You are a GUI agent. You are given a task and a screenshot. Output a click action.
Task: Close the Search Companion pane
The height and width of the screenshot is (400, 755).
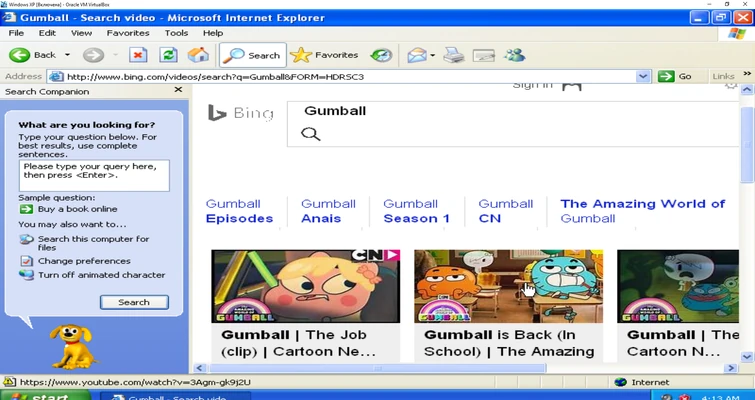click(178, 90)
